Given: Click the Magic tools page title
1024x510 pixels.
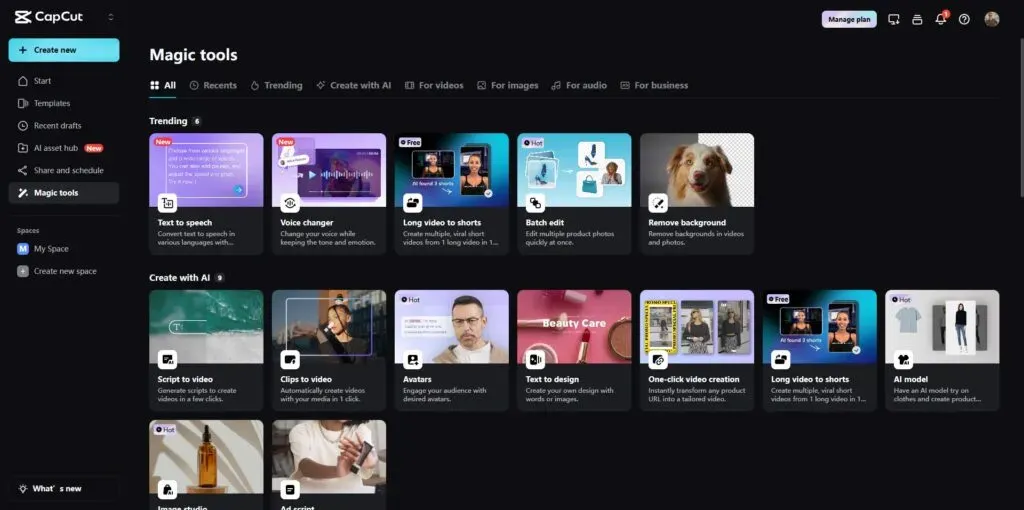Looking at the screenshot, I should click(x=194, y=55).
